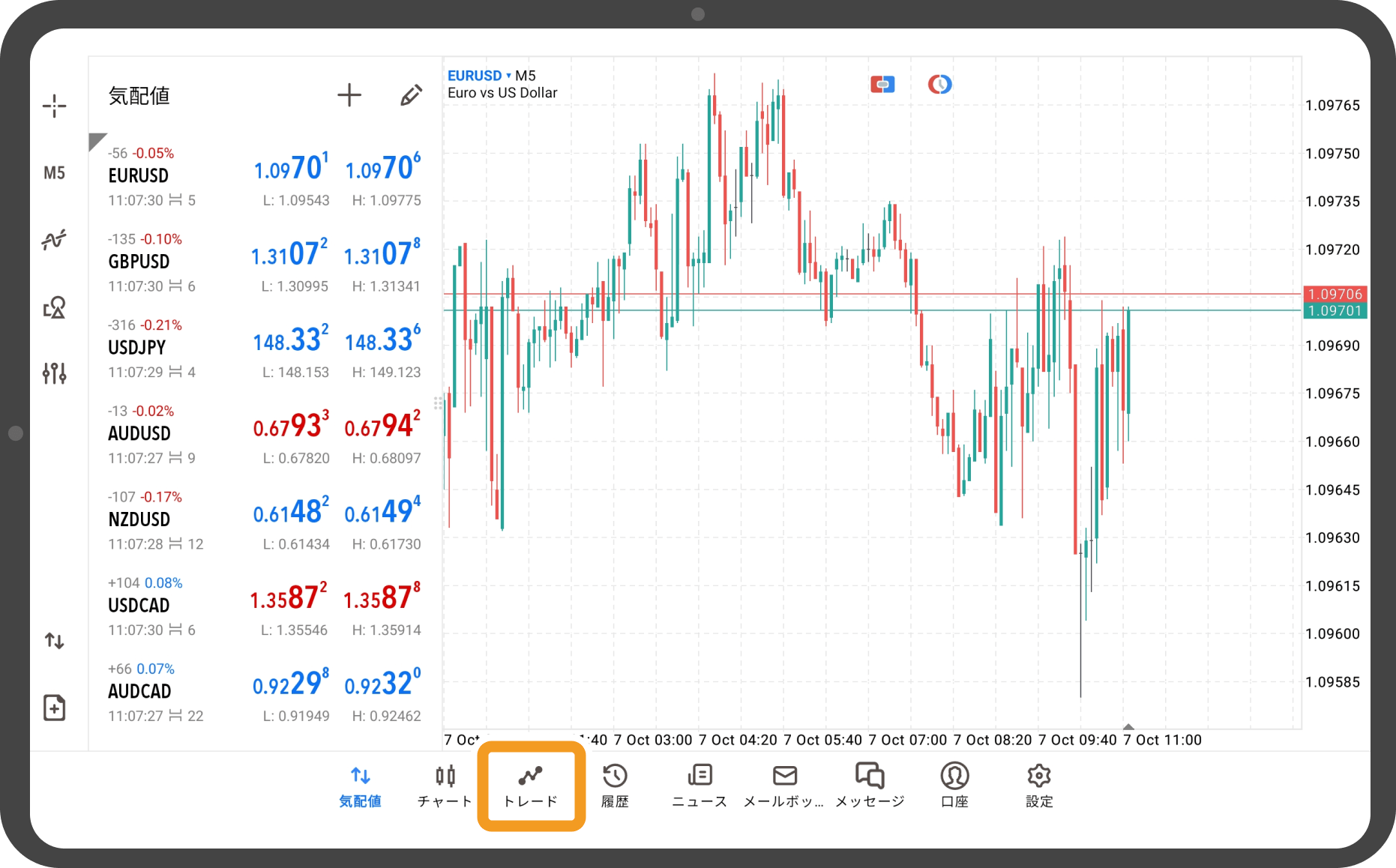Image resolution: width=1396 pixels, height=868 pixels.
Task: Open chart settings sliders icon
Action: click(x=54, y=373)
